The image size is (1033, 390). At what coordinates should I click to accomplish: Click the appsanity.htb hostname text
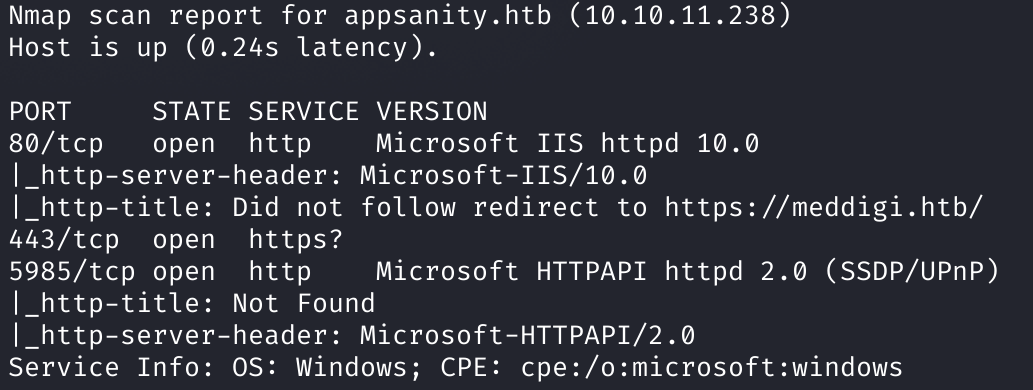448,15
